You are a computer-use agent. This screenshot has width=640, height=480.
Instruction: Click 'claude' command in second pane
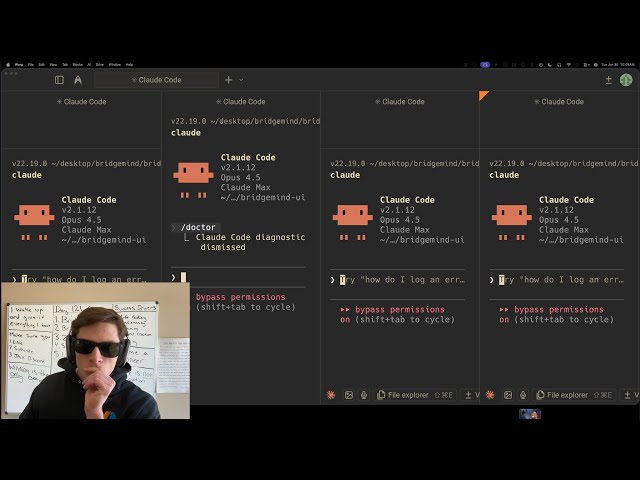click(186, 133)
